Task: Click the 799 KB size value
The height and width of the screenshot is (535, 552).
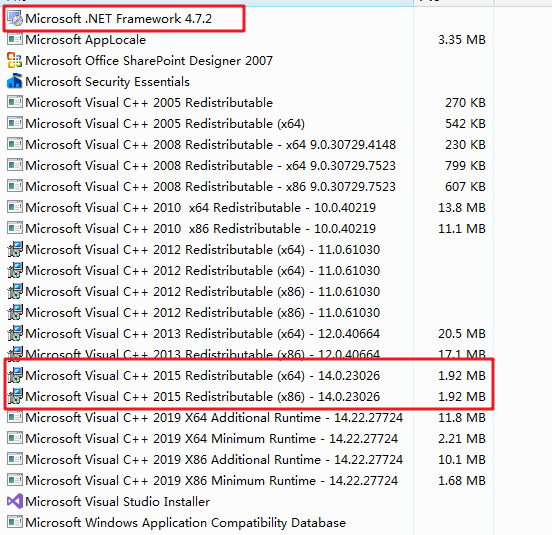Action: coord(465,165)
